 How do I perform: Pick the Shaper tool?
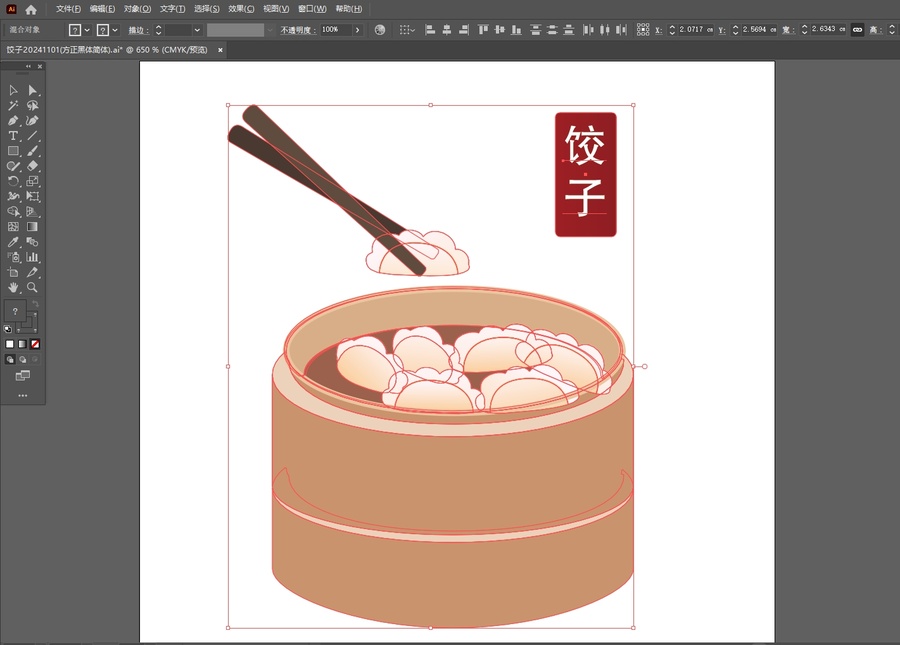click(13, 166)
